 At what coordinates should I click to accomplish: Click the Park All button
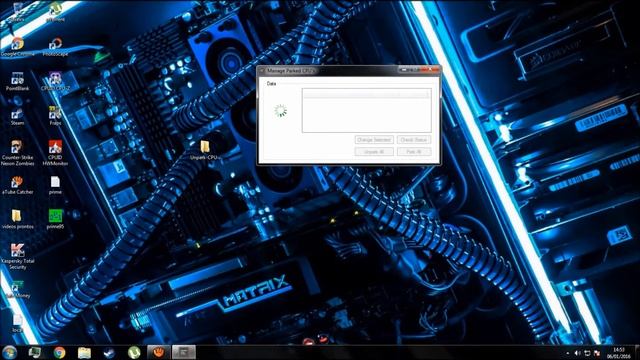[x=413, y=151]
